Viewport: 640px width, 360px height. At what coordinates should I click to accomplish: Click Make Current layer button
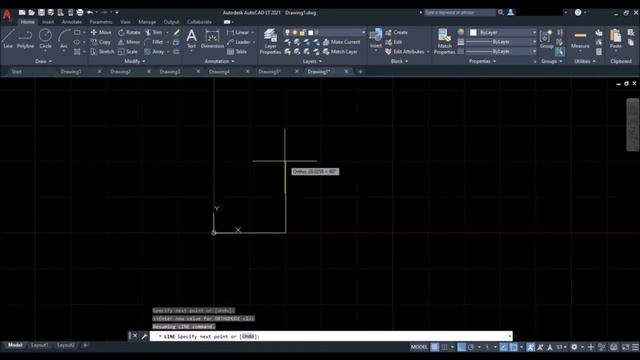342,42
